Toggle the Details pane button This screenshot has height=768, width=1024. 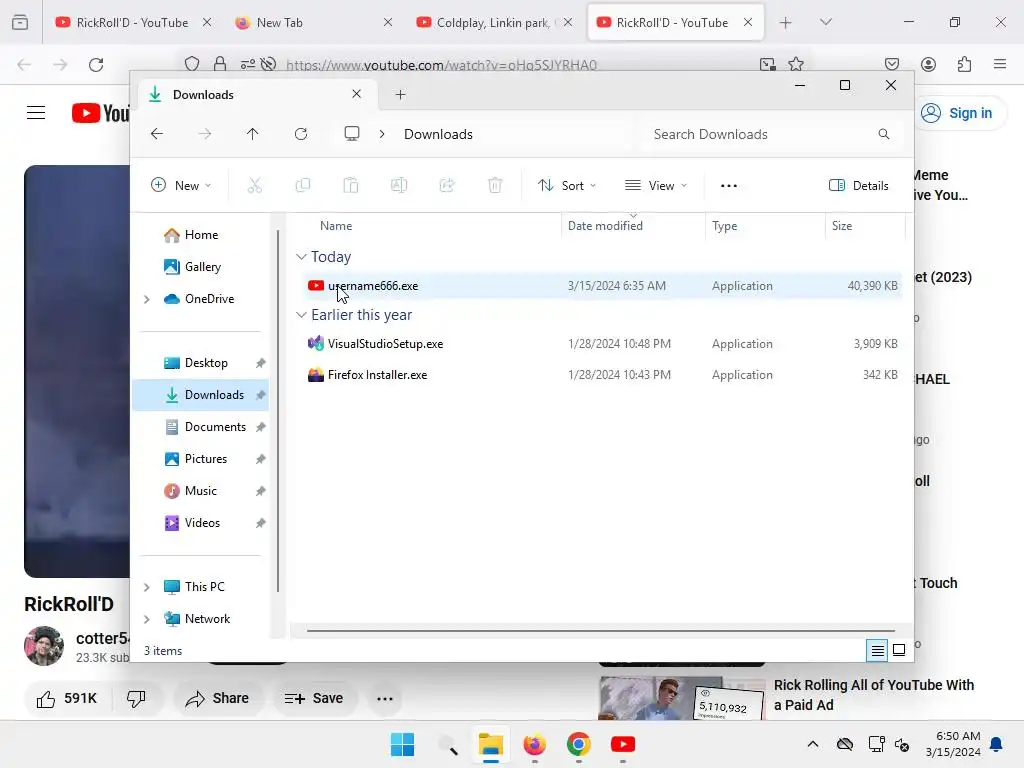[x=858, y=185]
